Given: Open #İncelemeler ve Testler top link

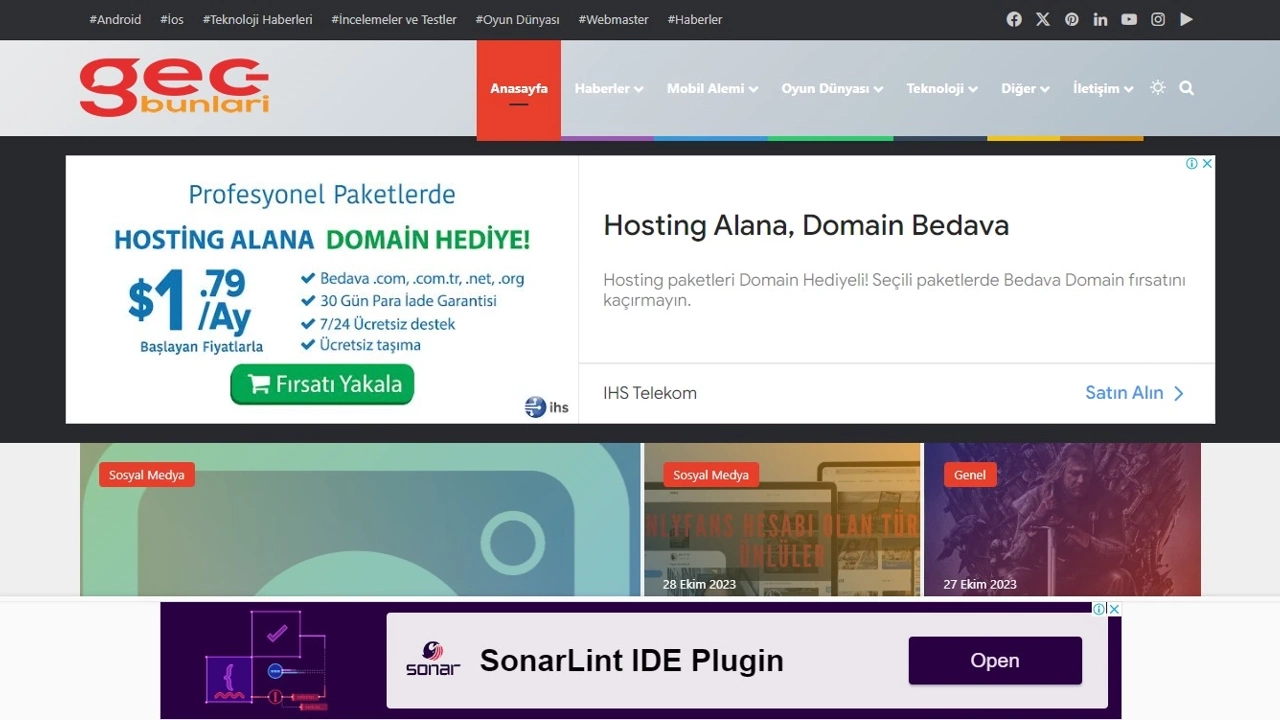Looking at the screenshot, I should pyautogui.click(x=394, y=19).
